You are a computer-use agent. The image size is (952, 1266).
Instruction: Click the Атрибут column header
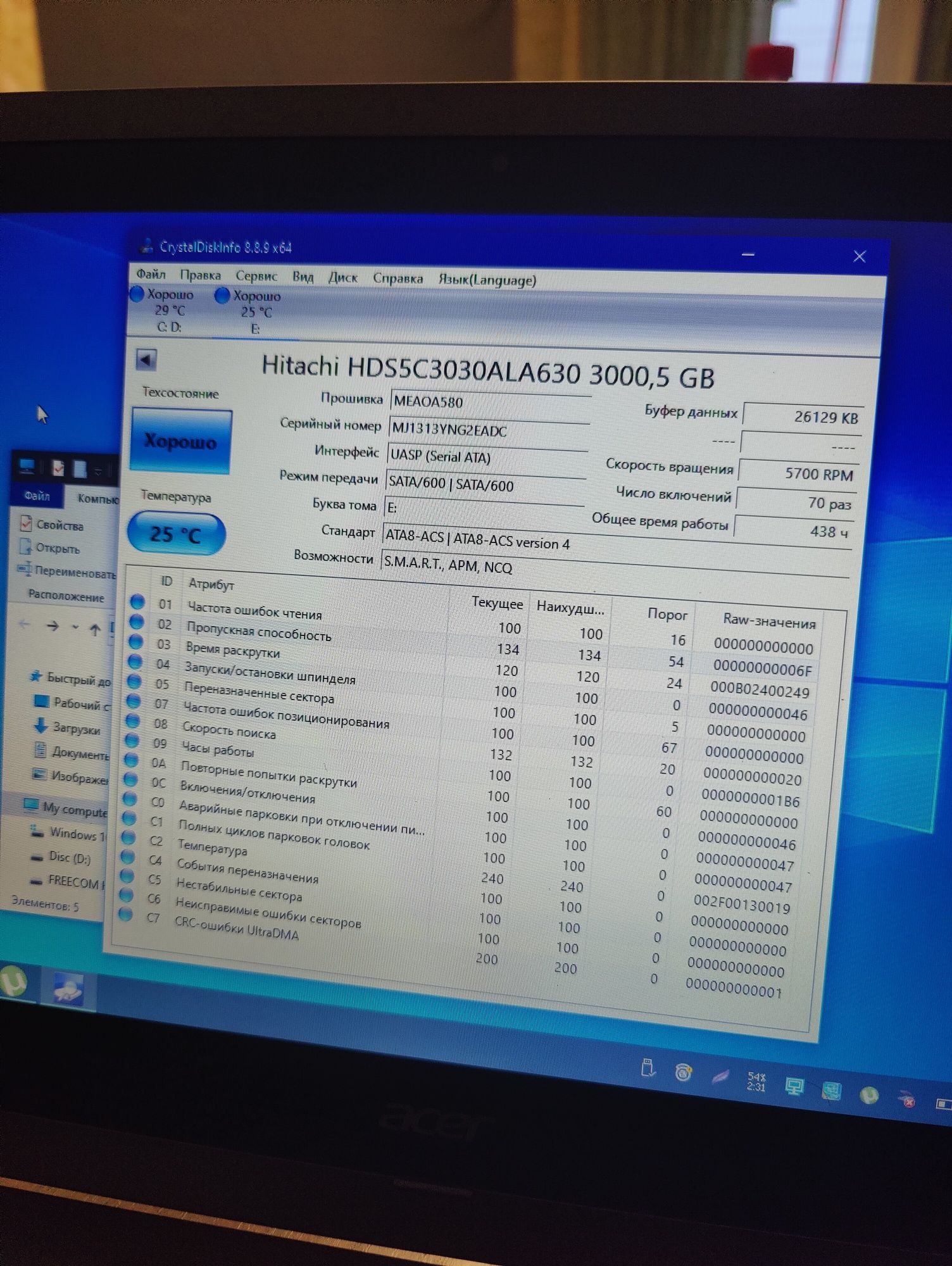(x=211, y=584)
